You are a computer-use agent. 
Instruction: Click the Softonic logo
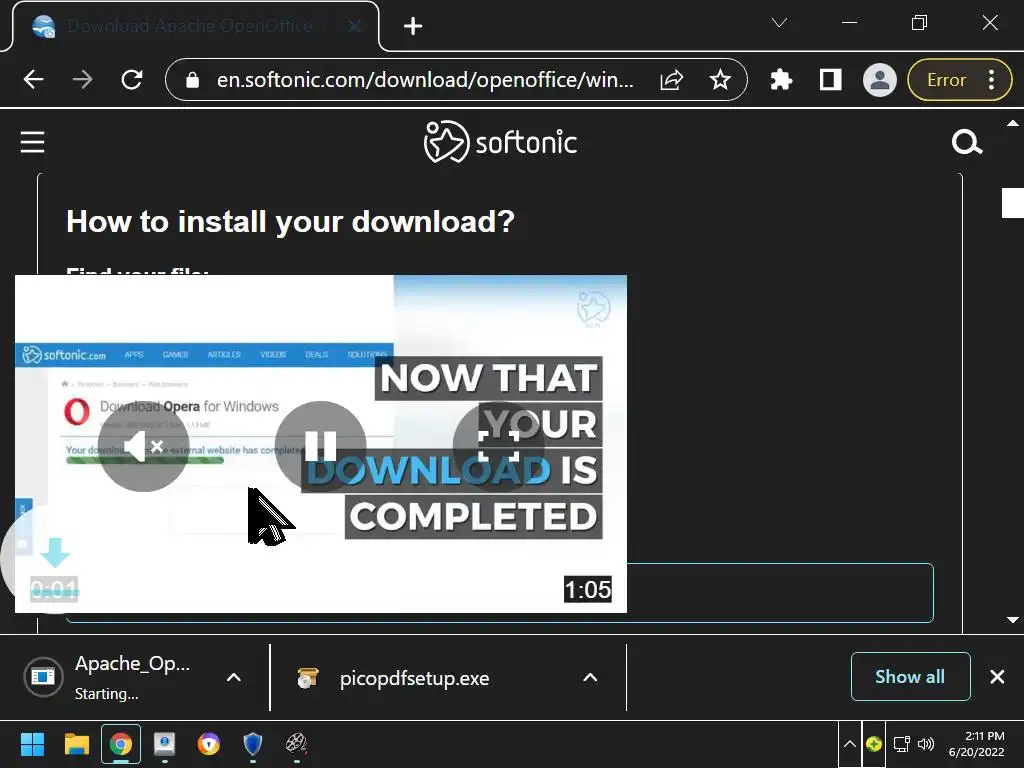[x=500, y=142]
